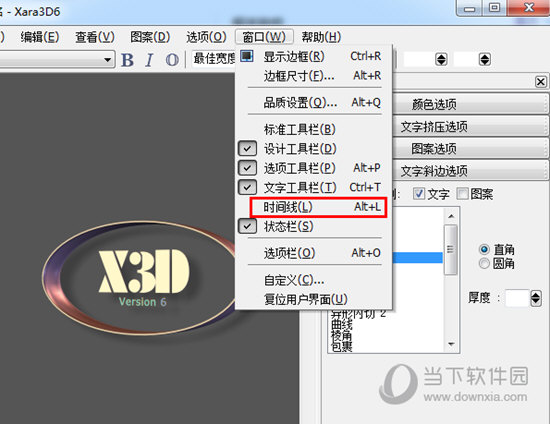Open the 图案(D) menu
The height and width of the screenshot is (424, 550).
coord(150,37)
